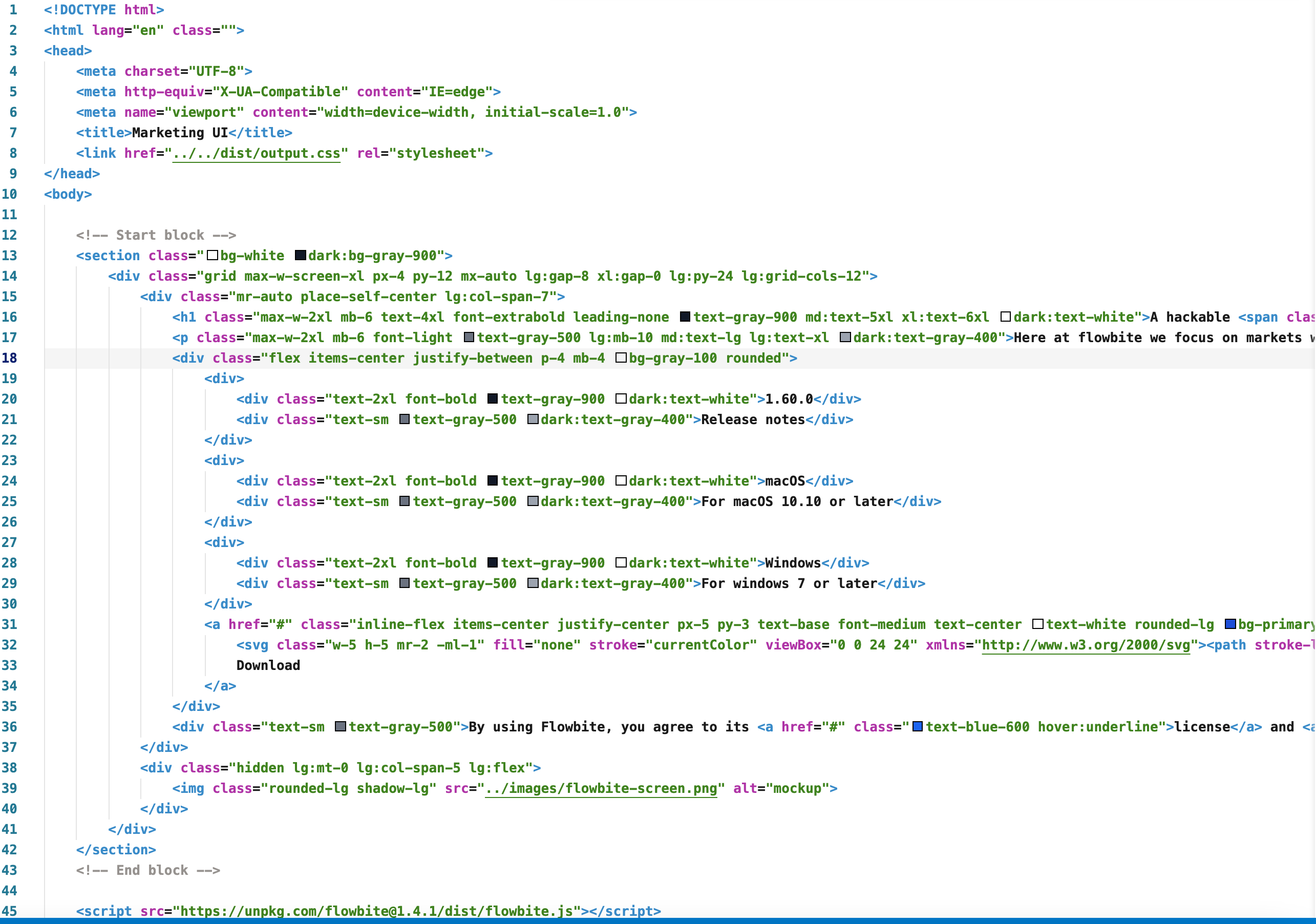The image size is (1316, 924).
Task: Open the http://www.w3.org/2000/svg link
Action: point(1086,645)
